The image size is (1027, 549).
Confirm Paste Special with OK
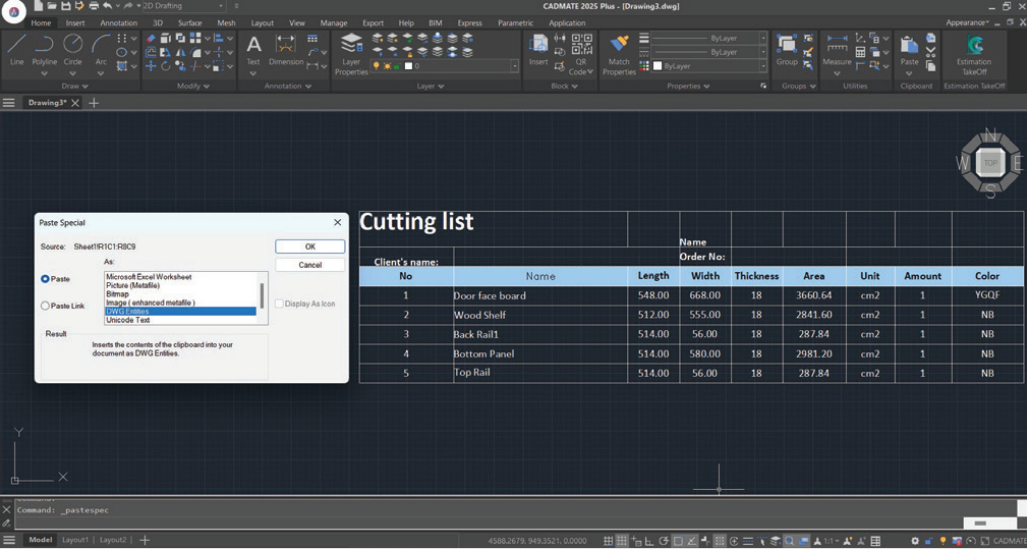[x=310, y=246]
